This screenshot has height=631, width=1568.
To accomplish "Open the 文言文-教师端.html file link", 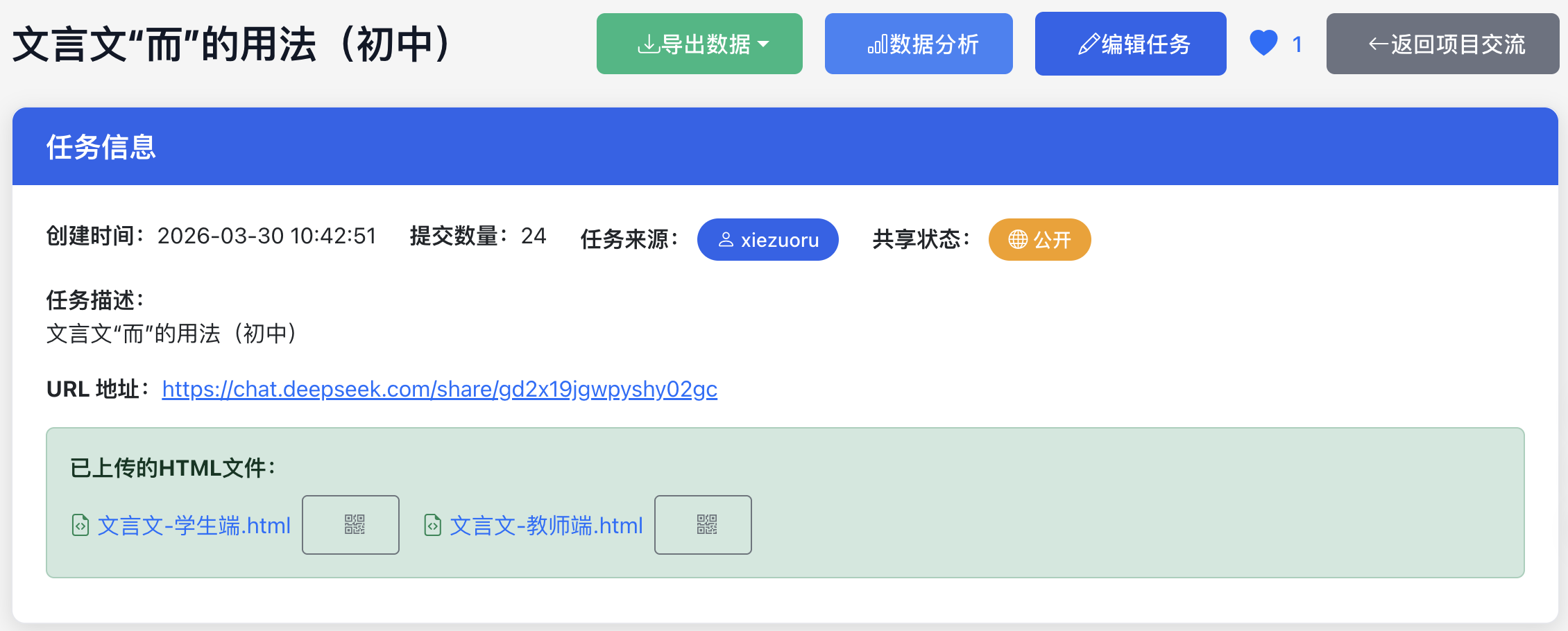I will click(x=547, y=526).
